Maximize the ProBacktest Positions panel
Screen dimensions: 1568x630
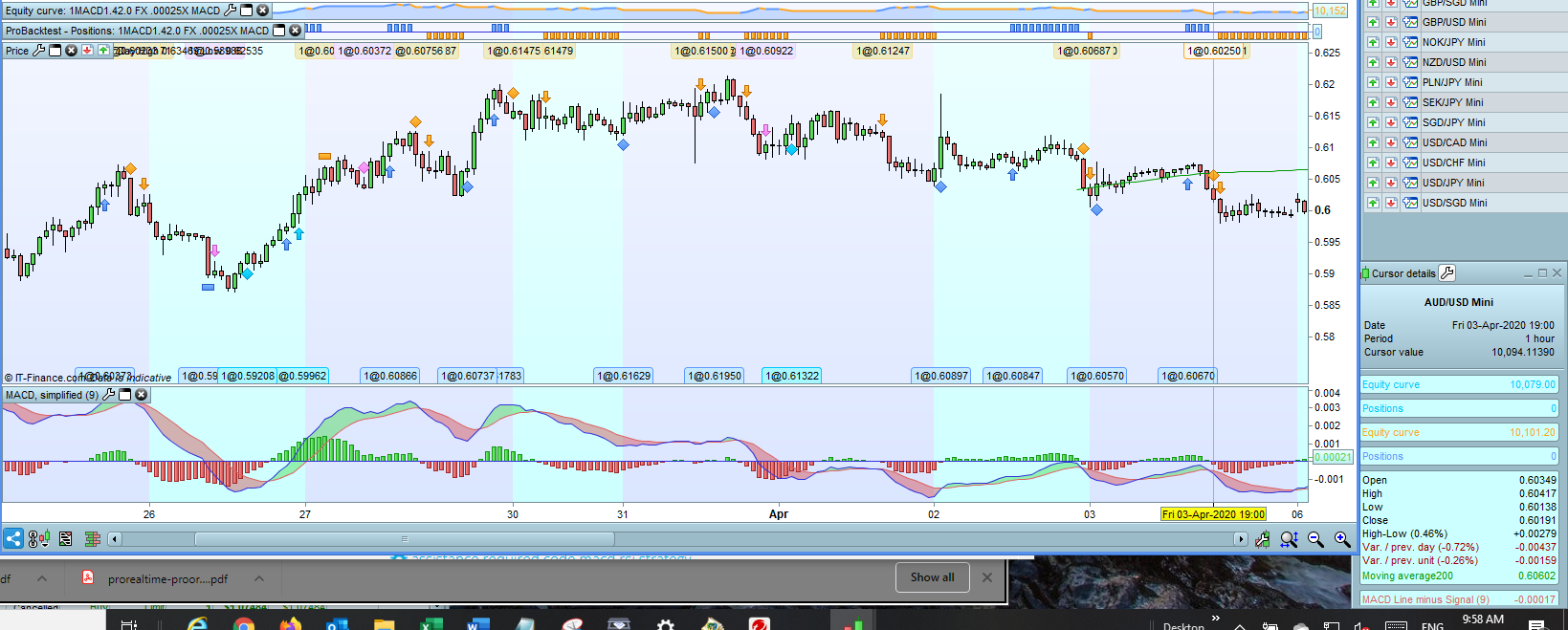click(x=279, y=31)
